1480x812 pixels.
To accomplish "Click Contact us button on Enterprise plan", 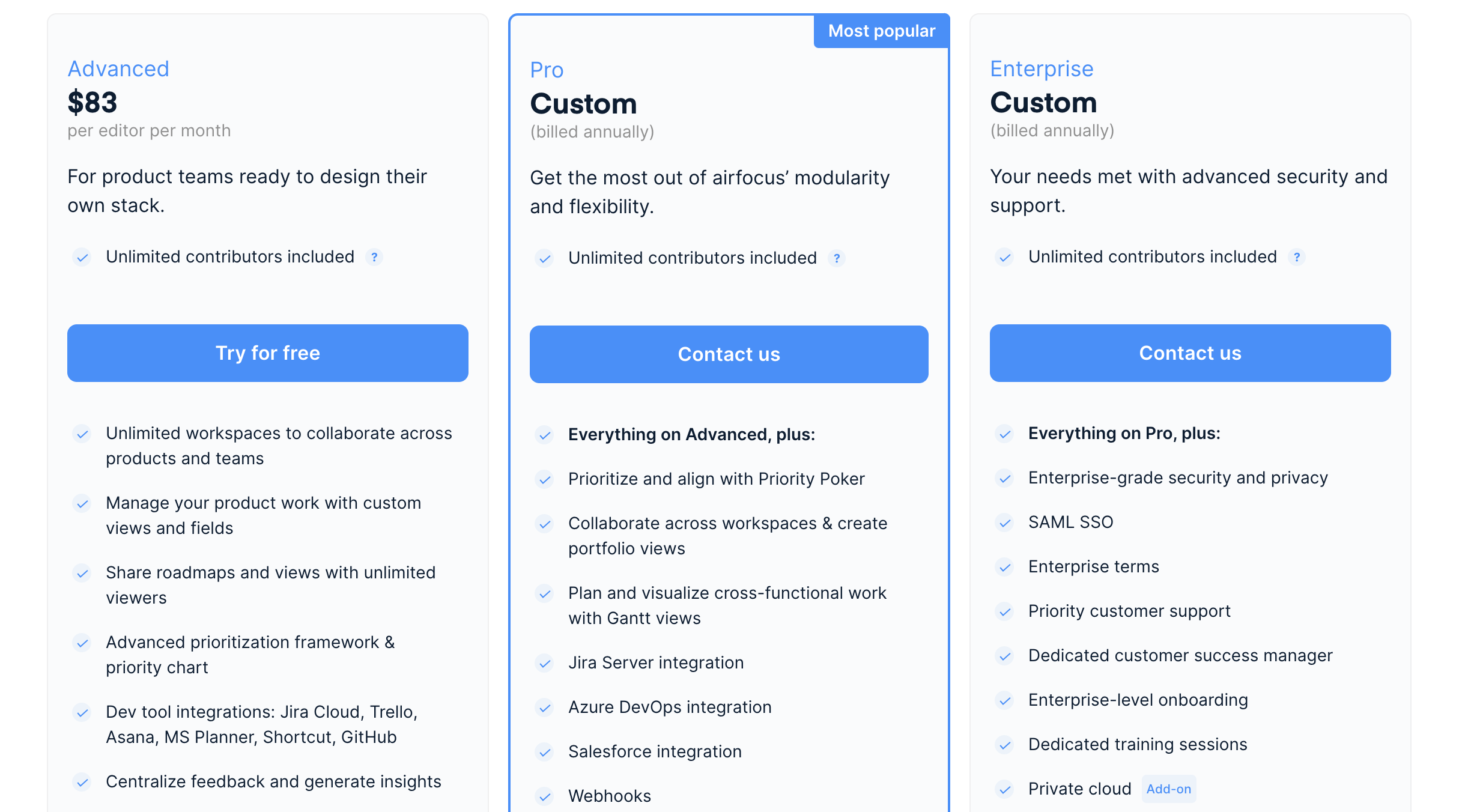I will coord(1190,353).
